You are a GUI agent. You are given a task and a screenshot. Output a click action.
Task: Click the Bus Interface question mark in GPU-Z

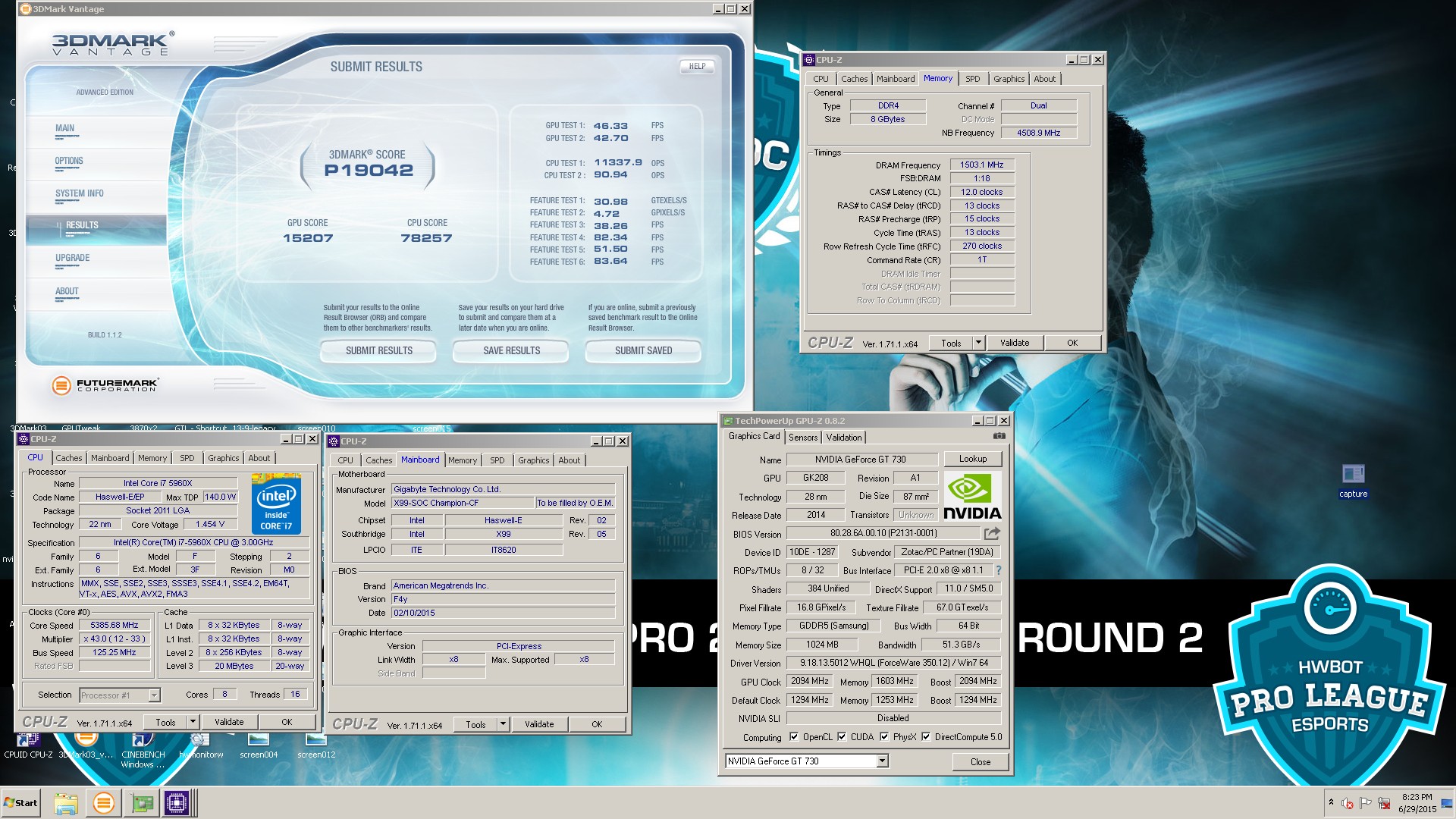998,570
